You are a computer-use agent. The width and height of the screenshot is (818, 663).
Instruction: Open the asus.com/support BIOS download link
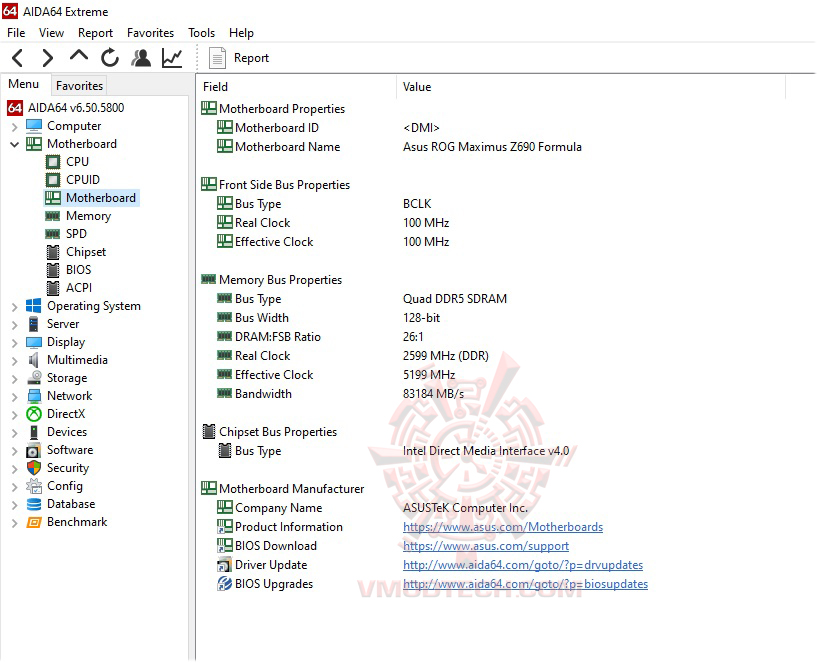486,546
